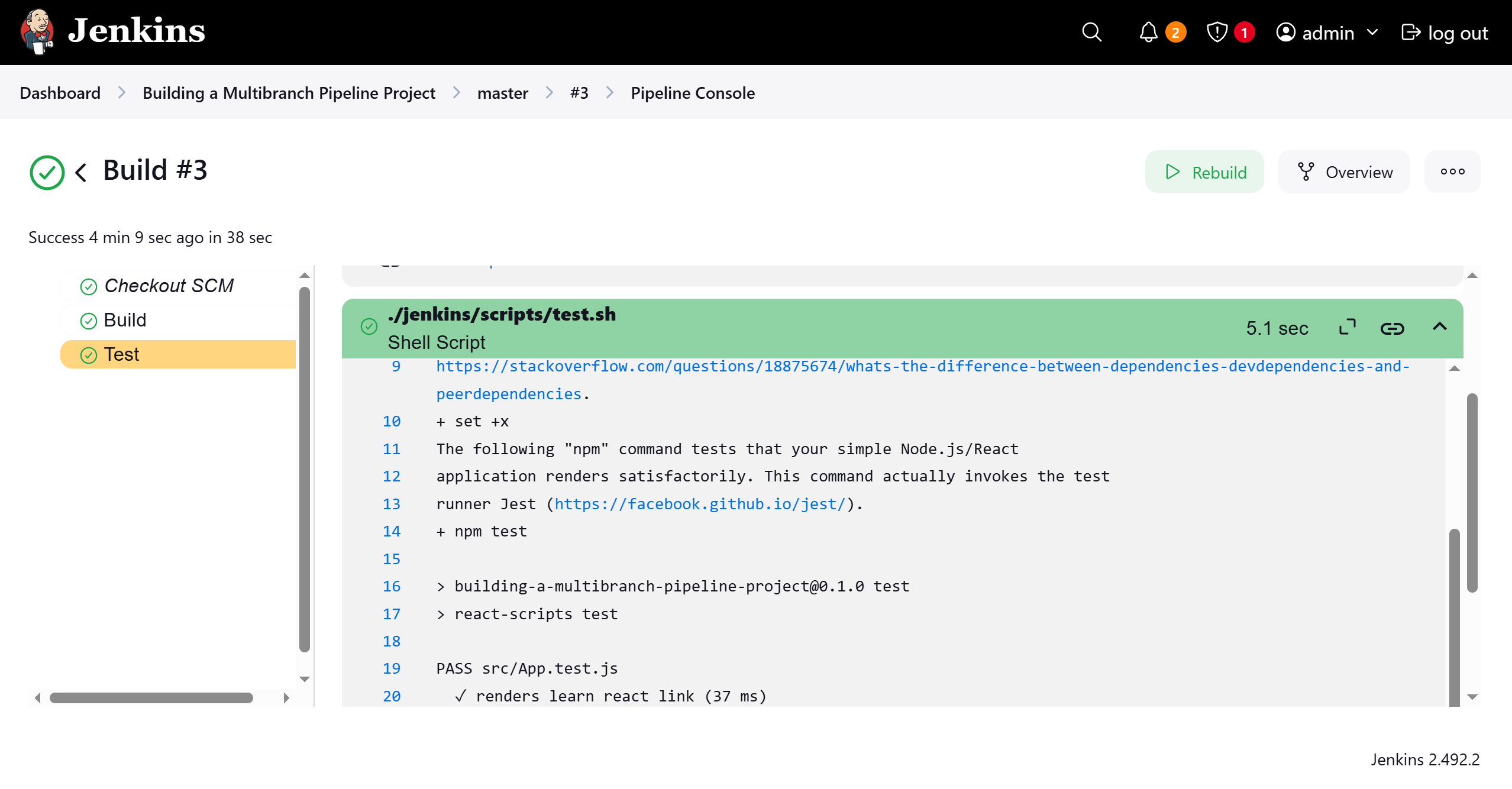Copy step permalink chain icon
The height and width of the screenshot is (789, 1512).
point(1393,328)
